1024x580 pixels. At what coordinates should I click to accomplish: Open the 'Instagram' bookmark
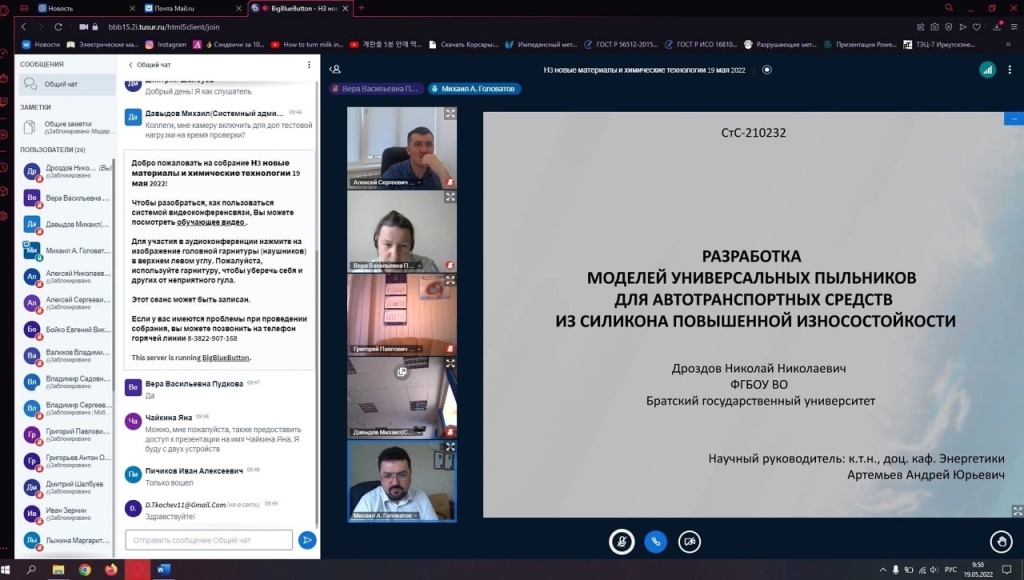pos(166,44)
